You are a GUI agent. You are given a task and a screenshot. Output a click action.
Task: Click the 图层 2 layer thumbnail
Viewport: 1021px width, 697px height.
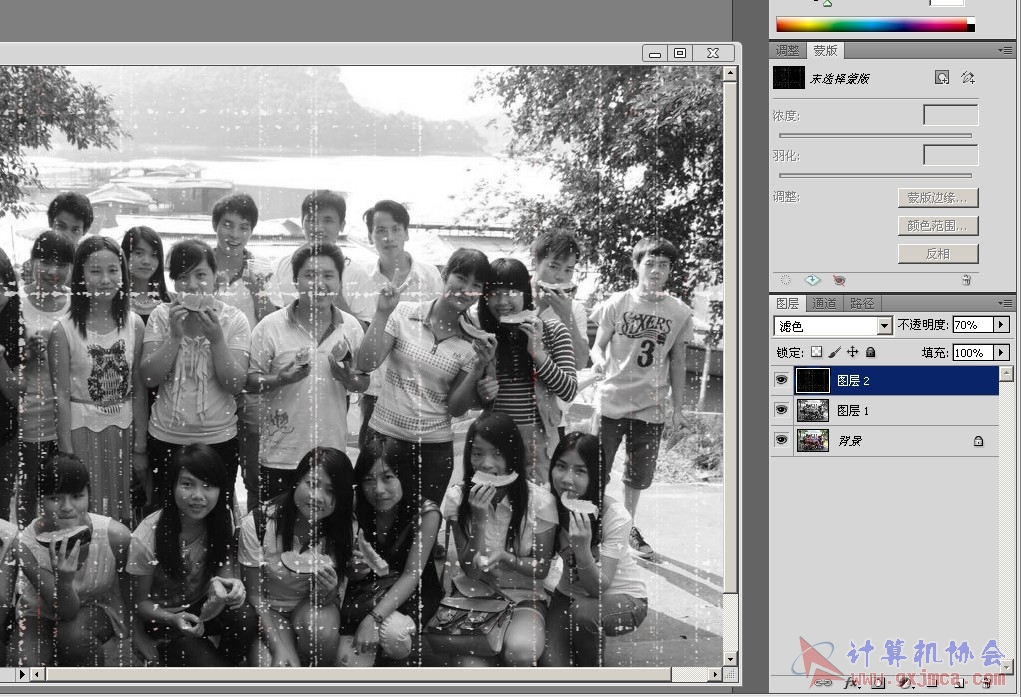(x=813, y=380)
